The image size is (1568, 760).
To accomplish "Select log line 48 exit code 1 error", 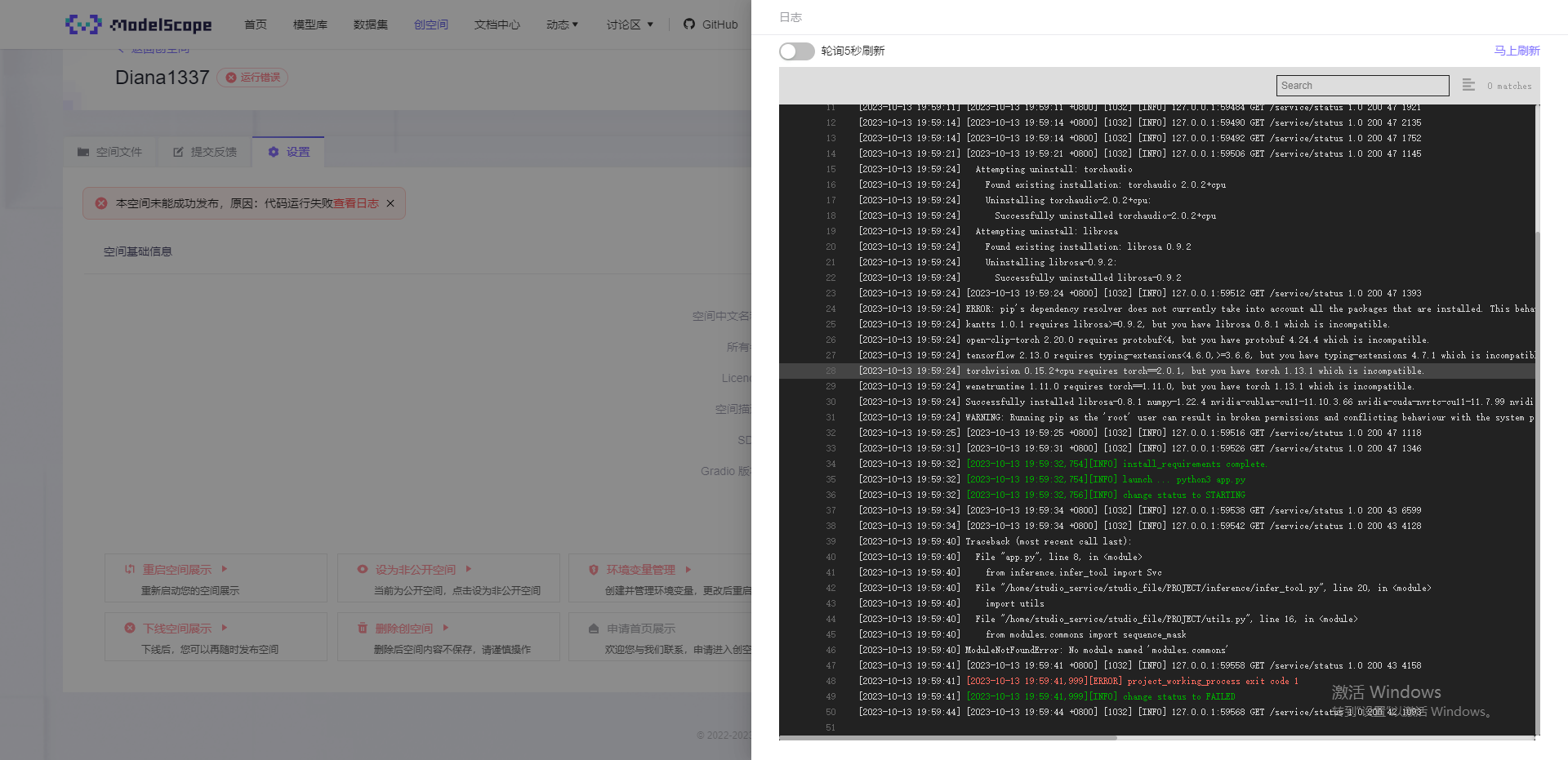I will 1132,682.
